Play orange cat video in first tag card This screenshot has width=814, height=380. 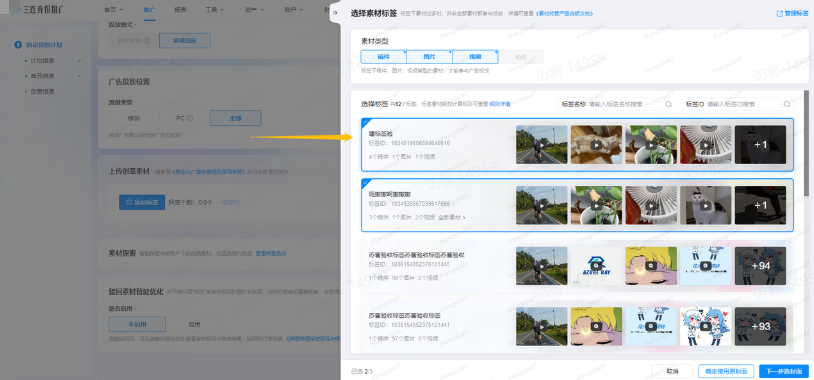click(596, 145)
